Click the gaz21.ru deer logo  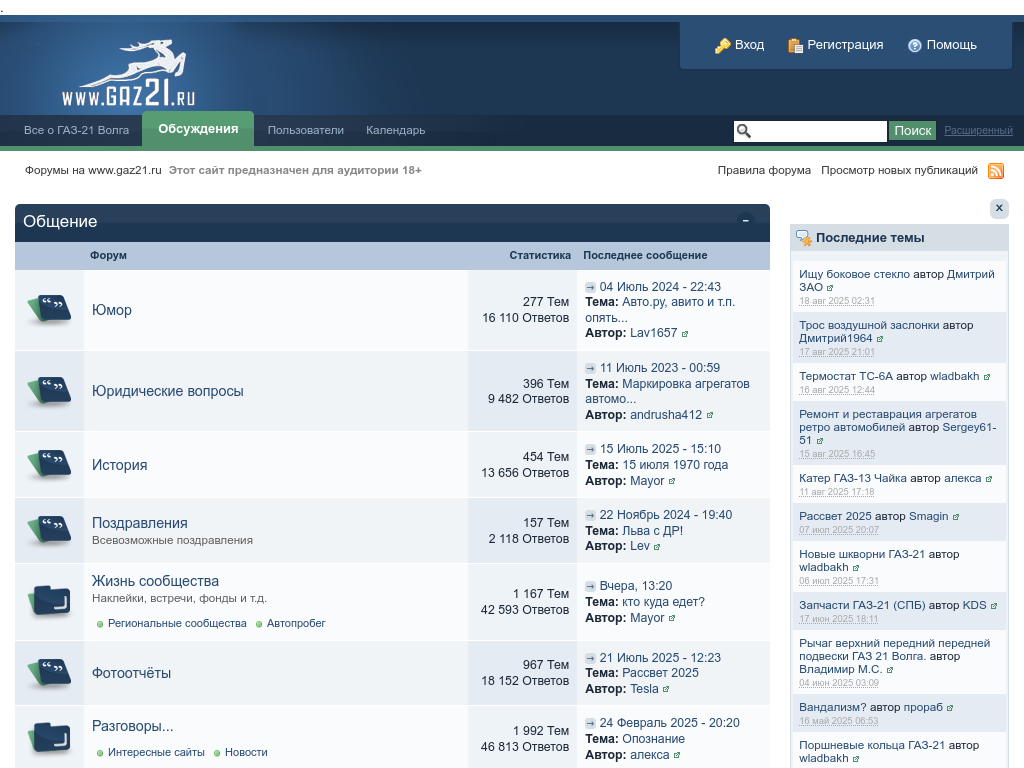click(x=128, y=76)
